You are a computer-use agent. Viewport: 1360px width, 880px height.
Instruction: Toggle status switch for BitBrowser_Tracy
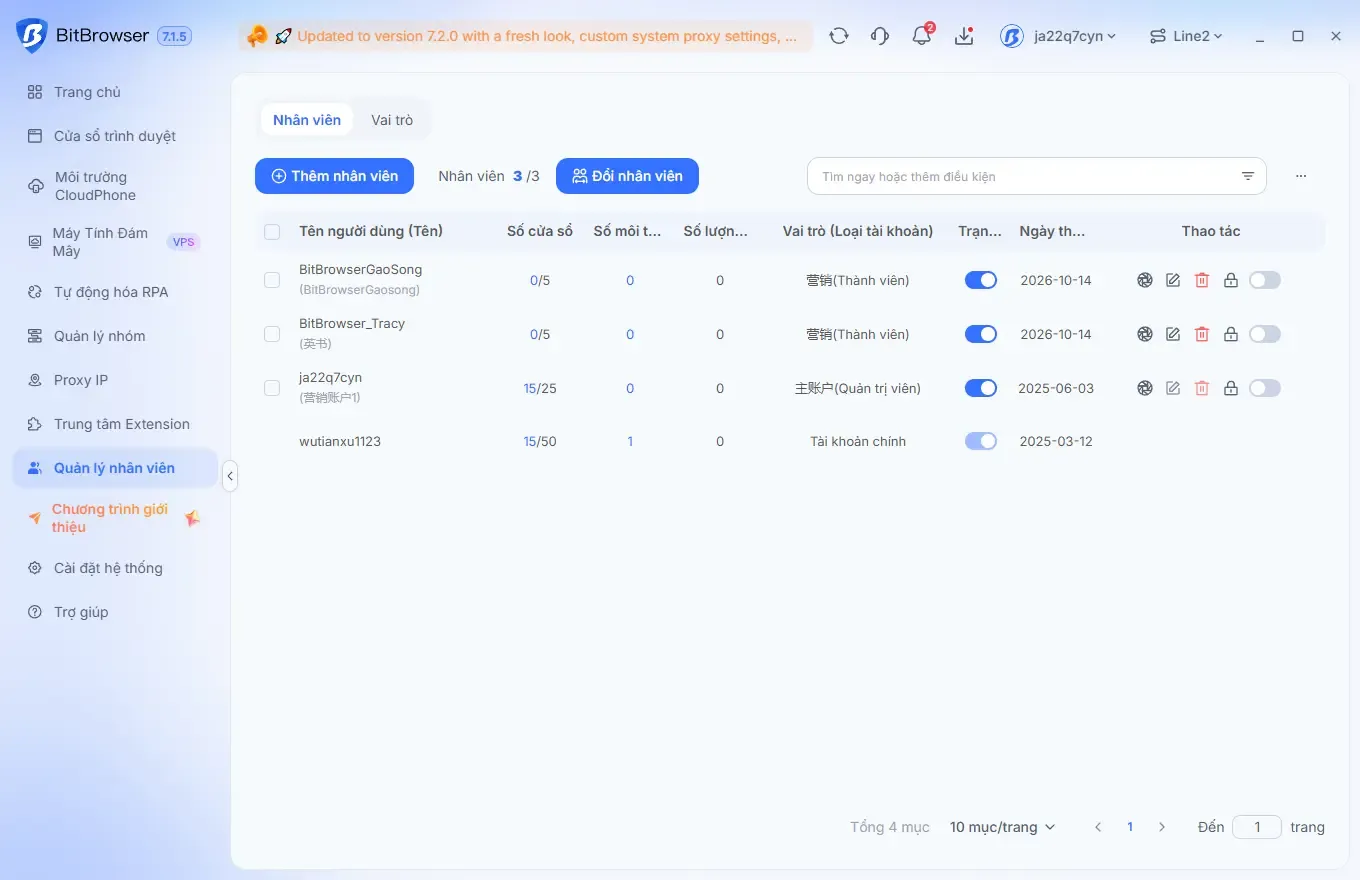[981, 334]
